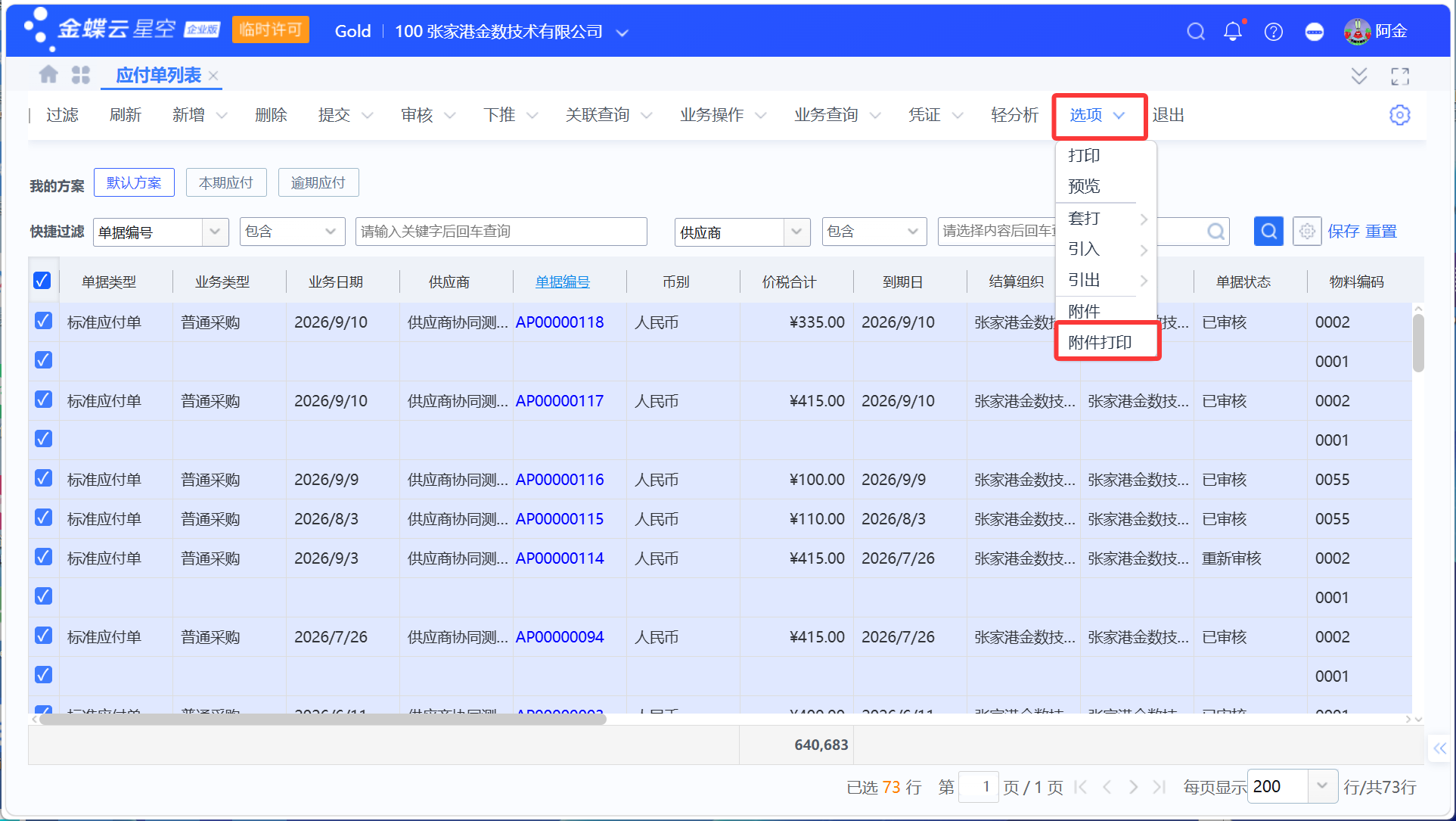Image resolution: width=1456 pixels, height=821 pixels.
Task: Focus the page number input box
Action: (x=979, y=787)
